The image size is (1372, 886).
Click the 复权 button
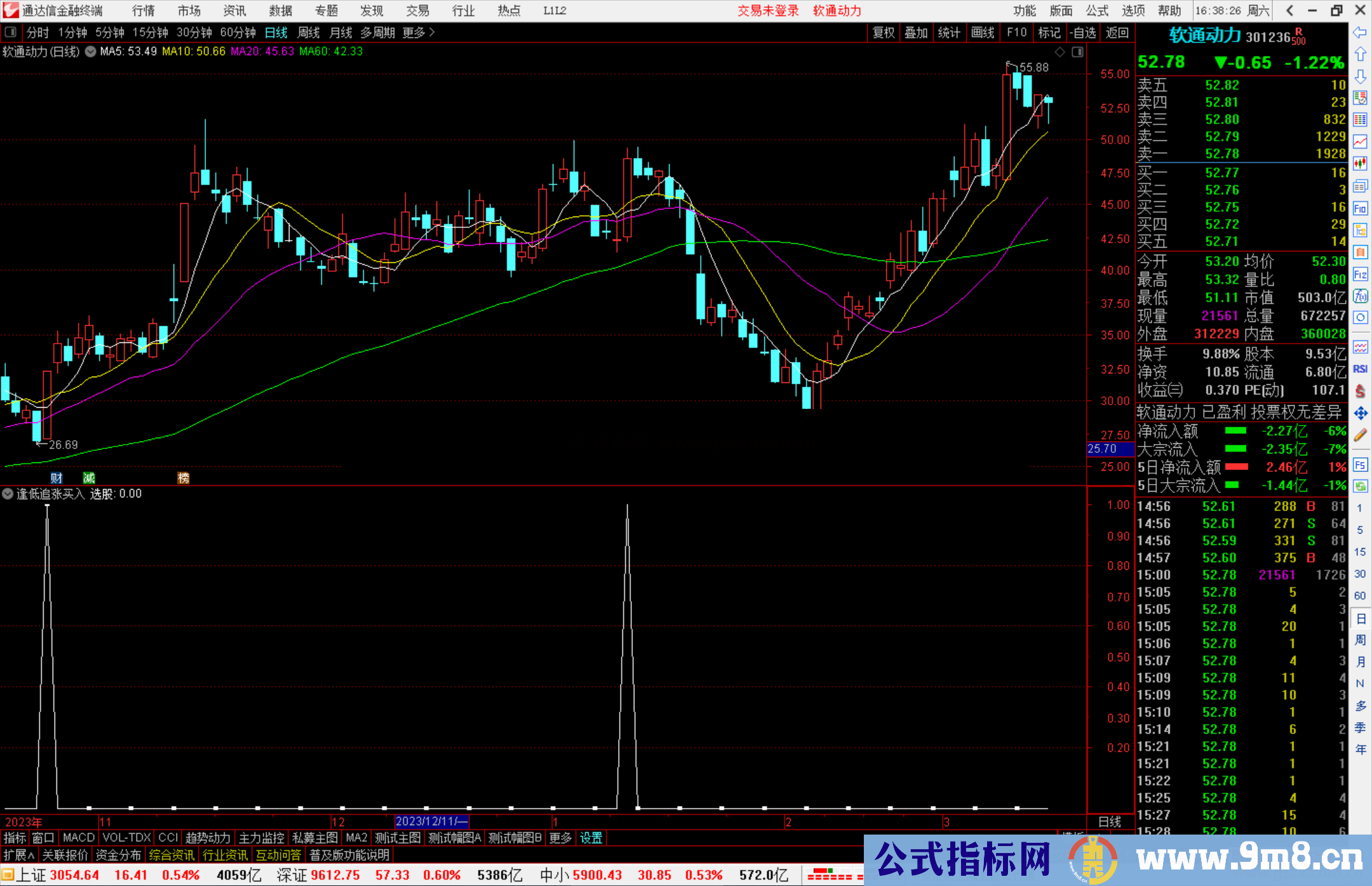click(x=883, y=32)
